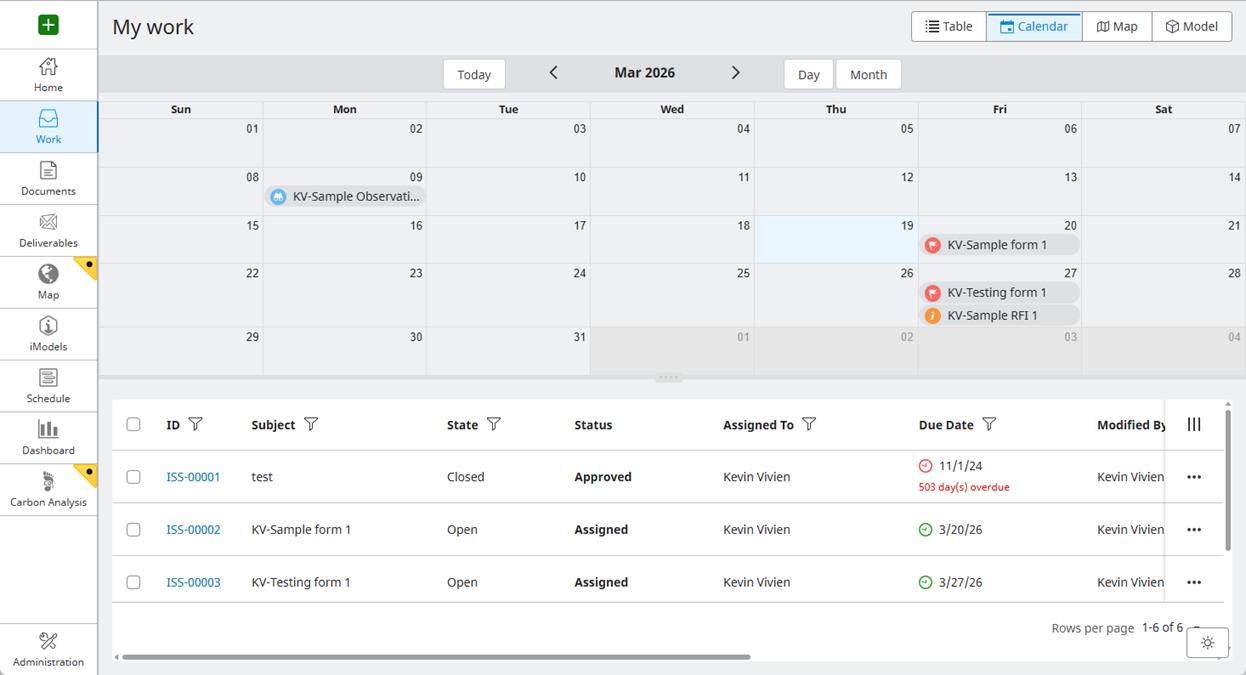Open Home from the sidebar
The height and width of the screenshot is (675, 1246).
48,75
